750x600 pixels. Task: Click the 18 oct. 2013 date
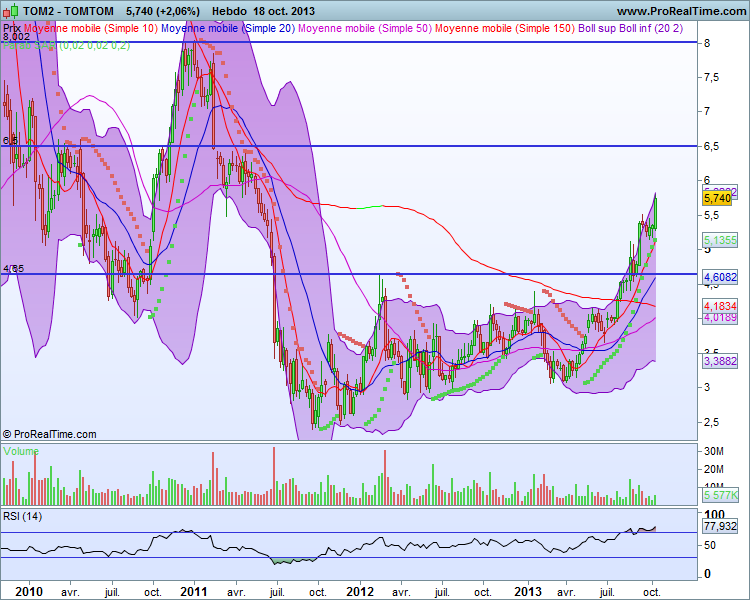284,11
